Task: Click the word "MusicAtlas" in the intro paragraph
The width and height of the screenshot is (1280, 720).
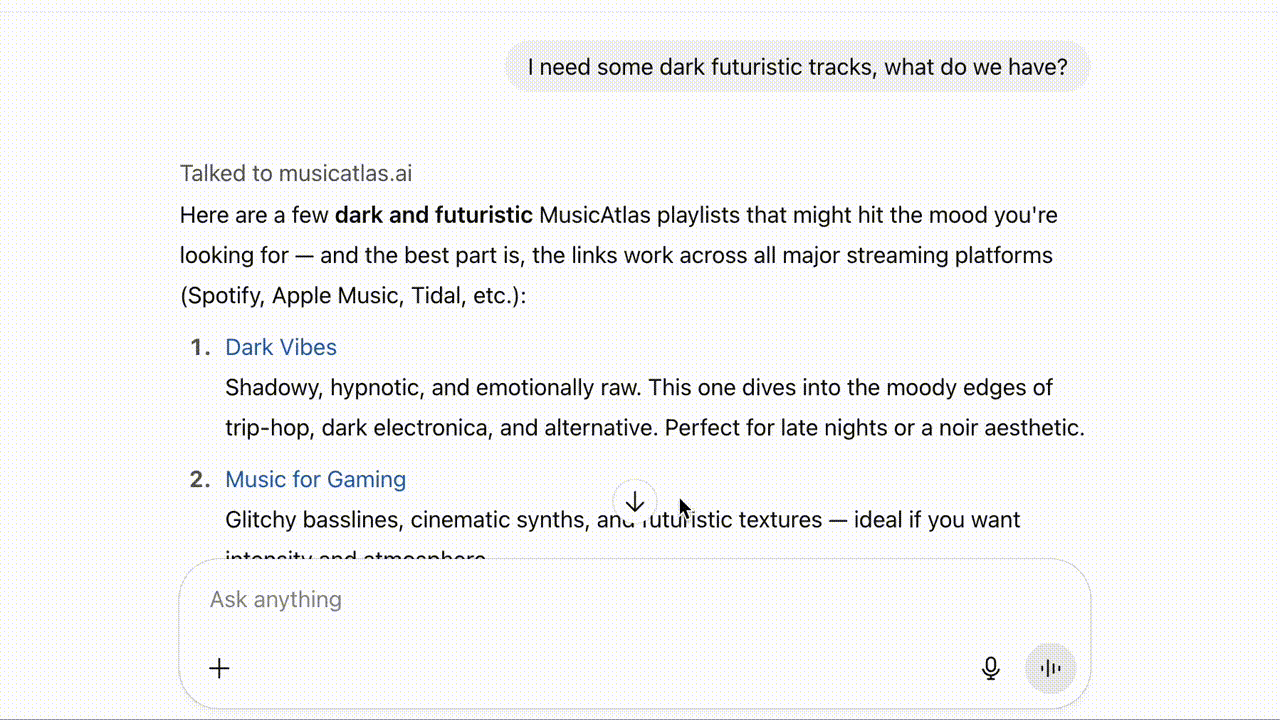Action: pos(594,215)
